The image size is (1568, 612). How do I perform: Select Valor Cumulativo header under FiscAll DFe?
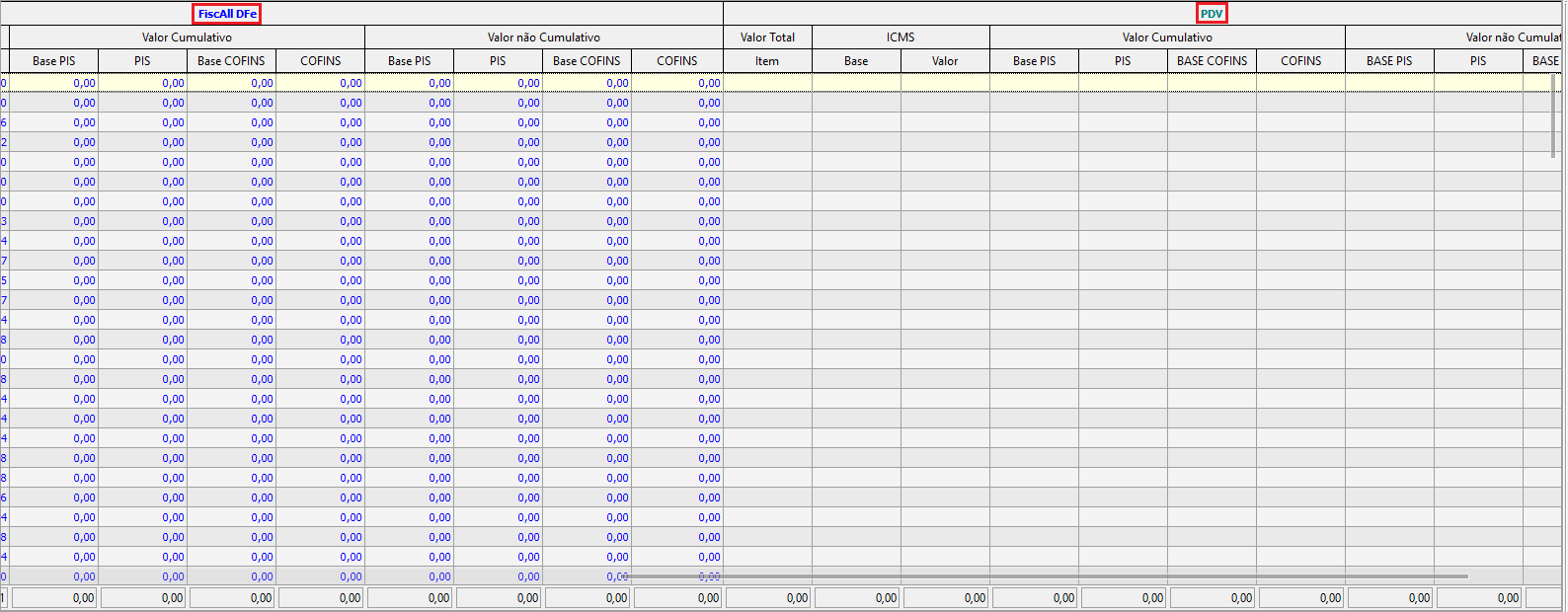[x=188, y=38]
